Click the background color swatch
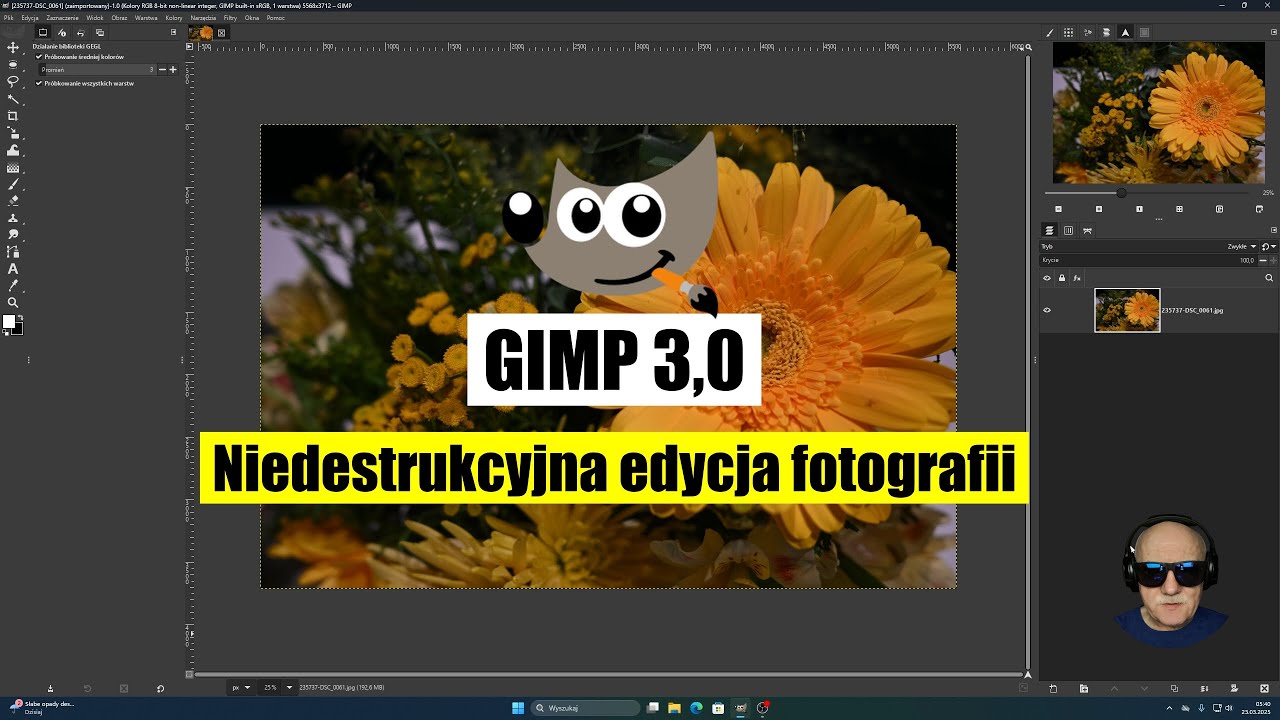1280x720 pixels. click(19, 329)
